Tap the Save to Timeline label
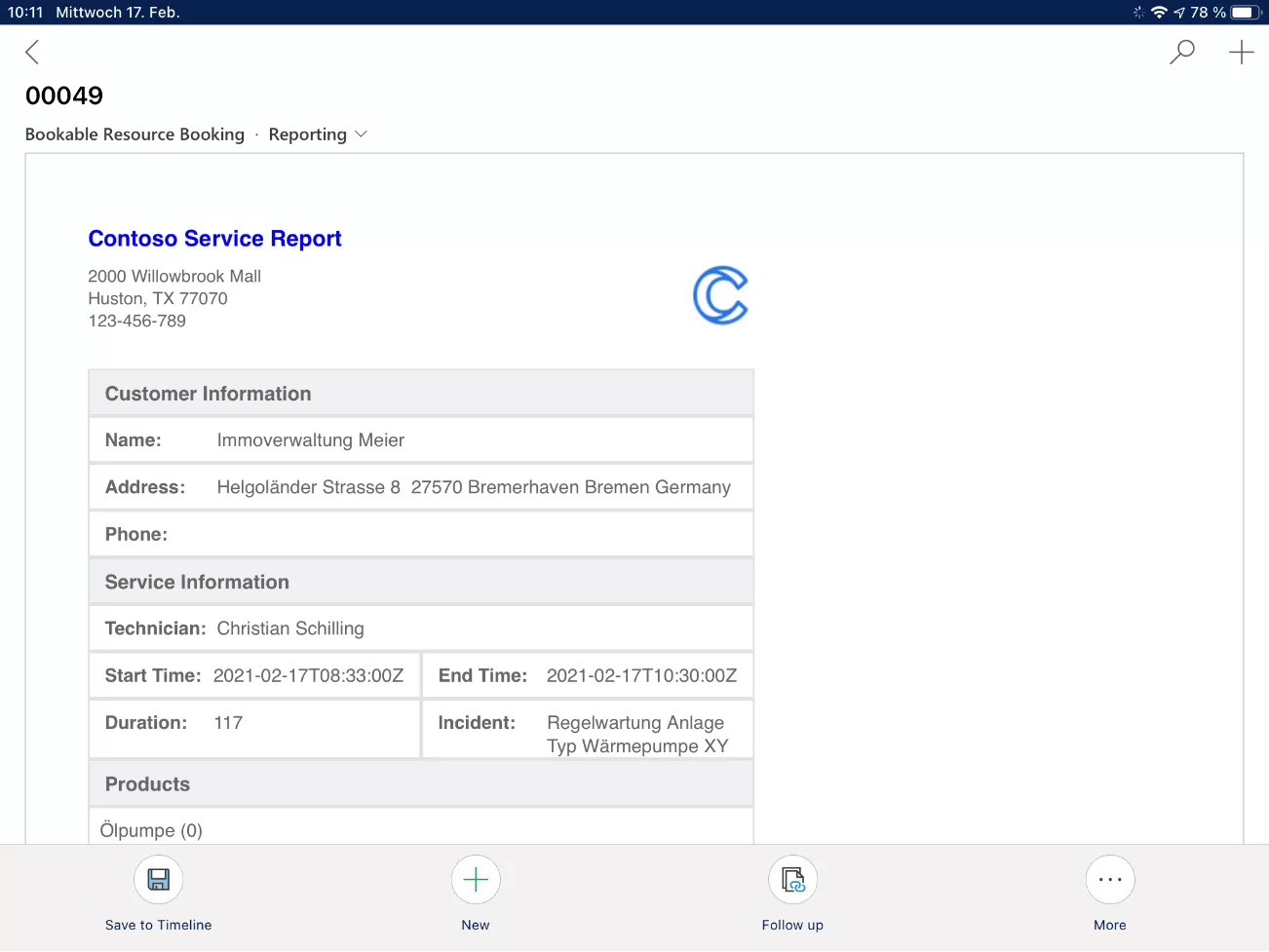Viewport: 1269px width, 952px height. click(x=158, y=925)
